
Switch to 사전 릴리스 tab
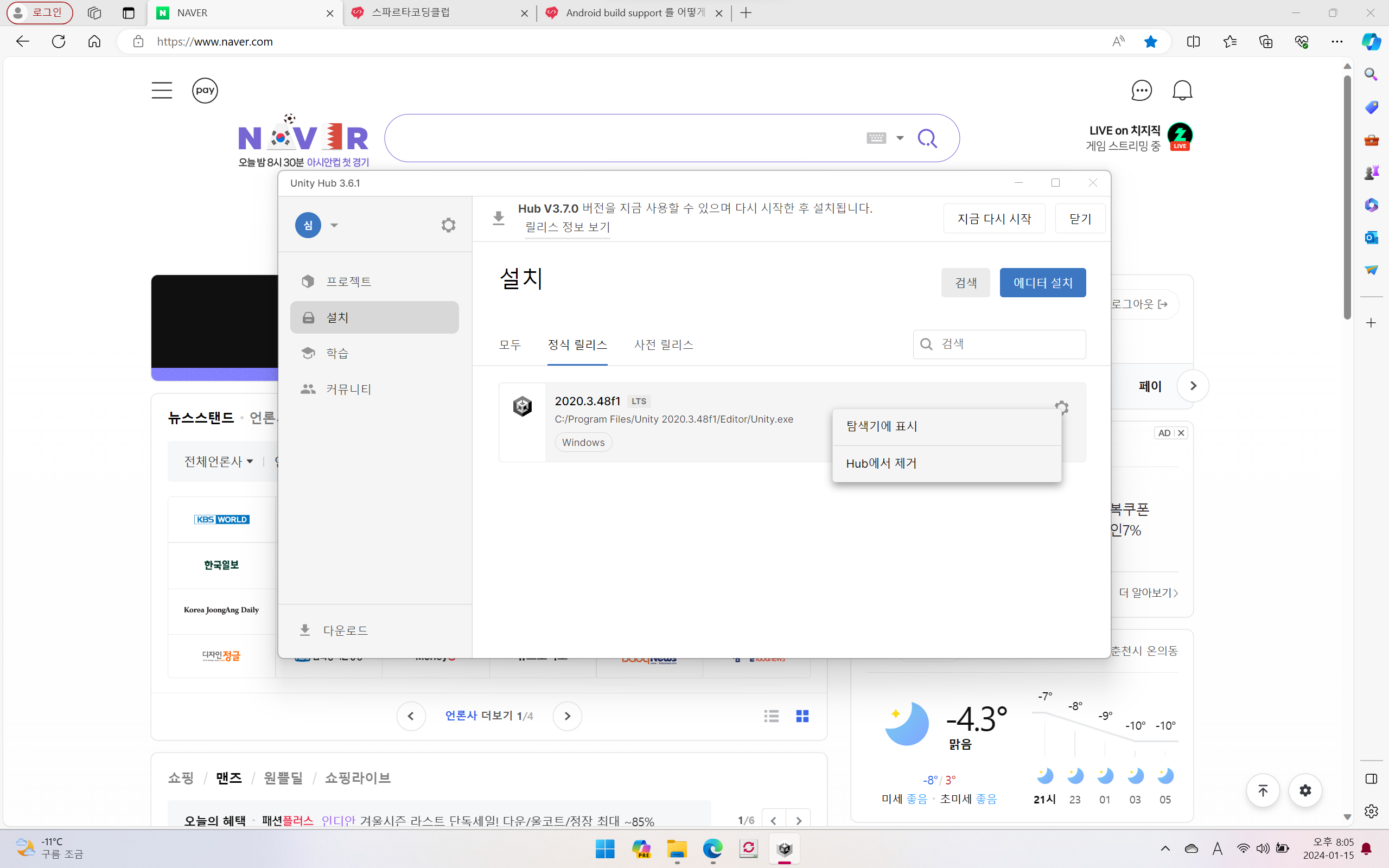(664, 344)
